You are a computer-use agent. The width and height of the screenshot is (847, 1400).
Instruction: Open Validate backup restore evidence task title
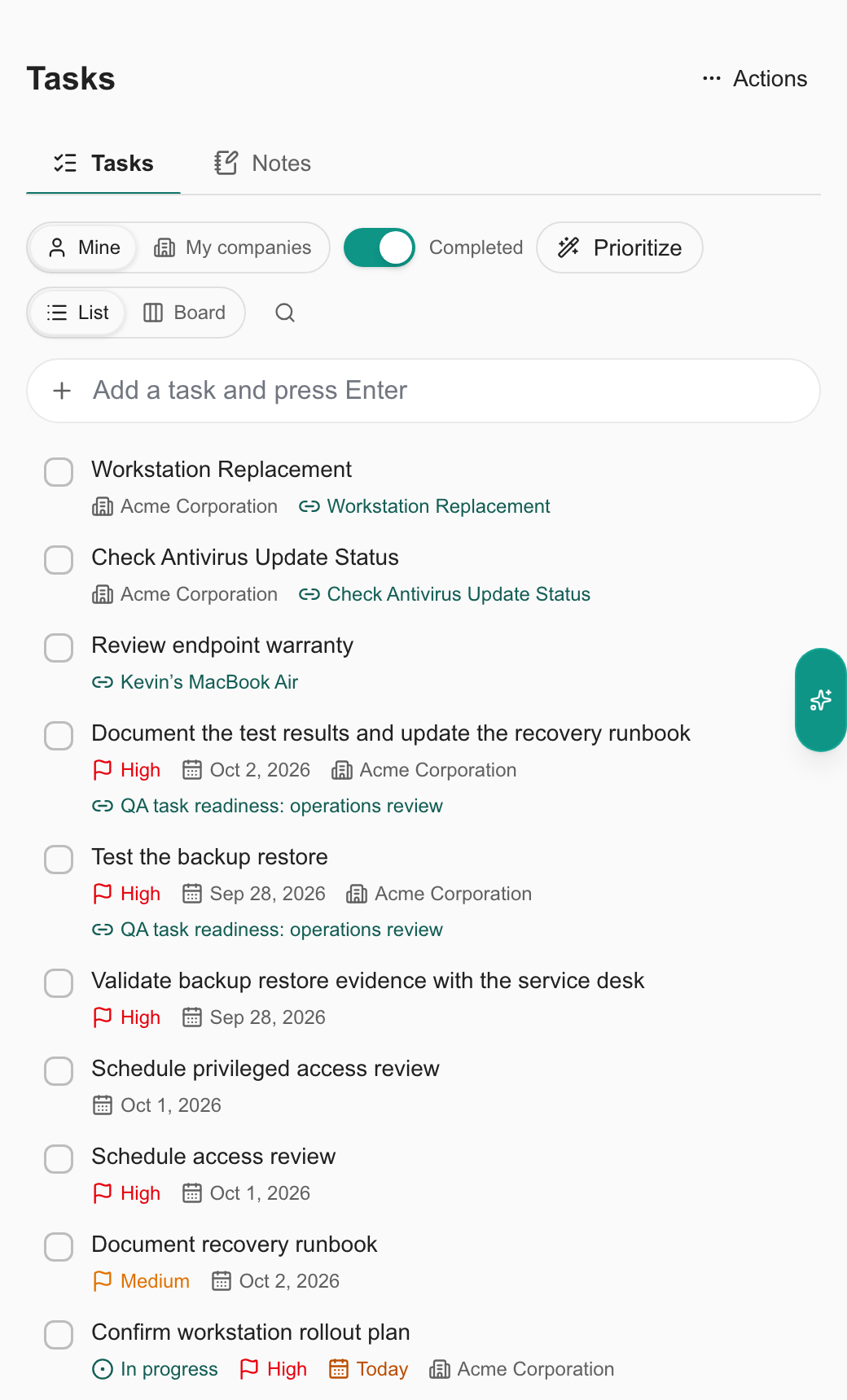point(368,981)
